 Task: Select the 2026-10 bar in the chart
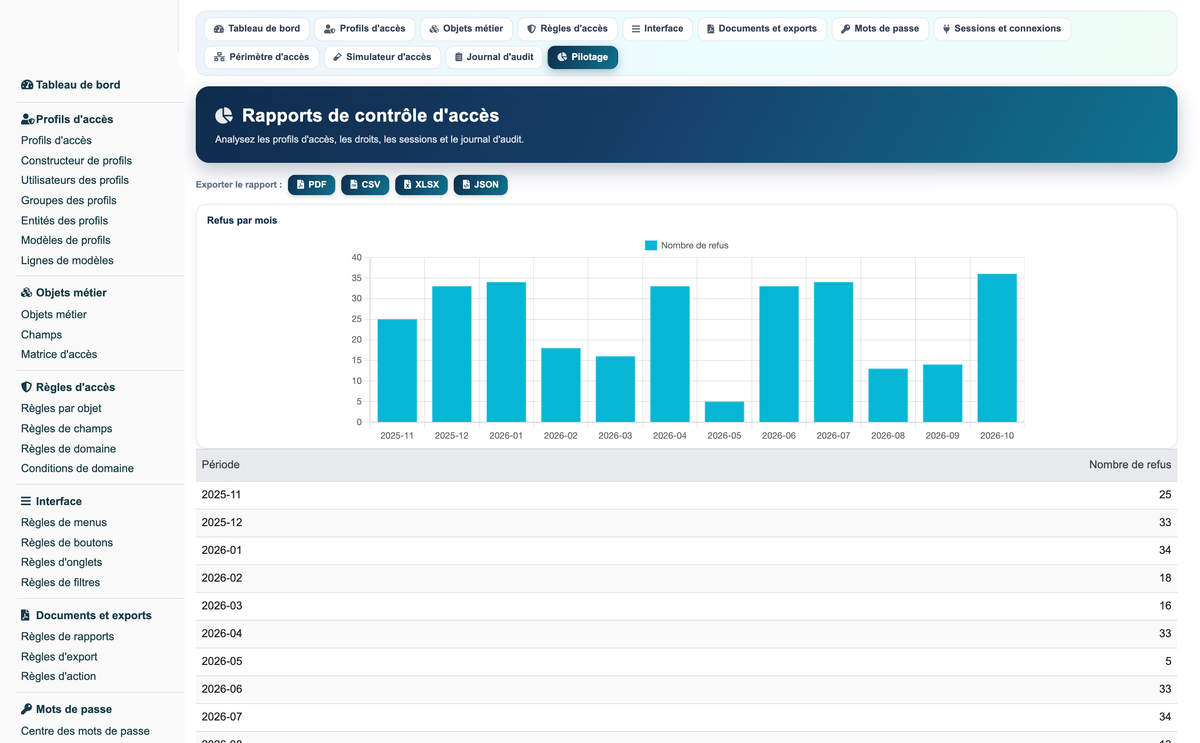coord(997,348)
